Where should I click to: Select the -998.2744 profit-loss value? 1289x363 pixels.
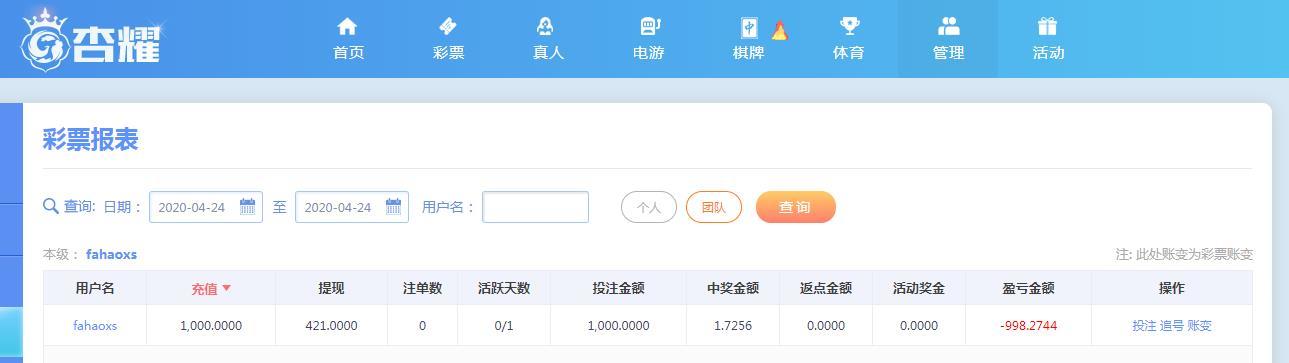click(x=1028, y=325)
